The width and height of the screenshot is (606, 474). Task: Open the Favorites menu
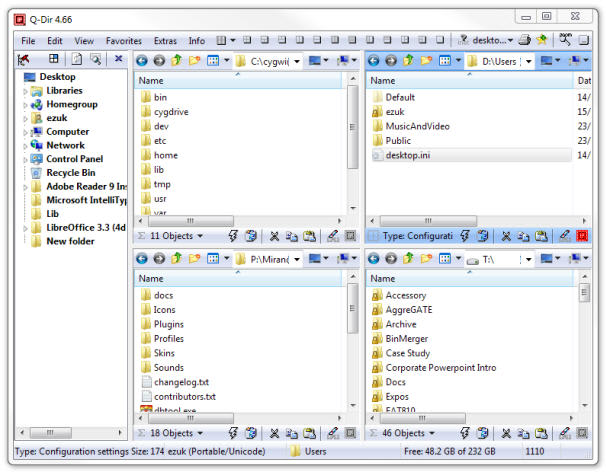(x=124, y=41)
